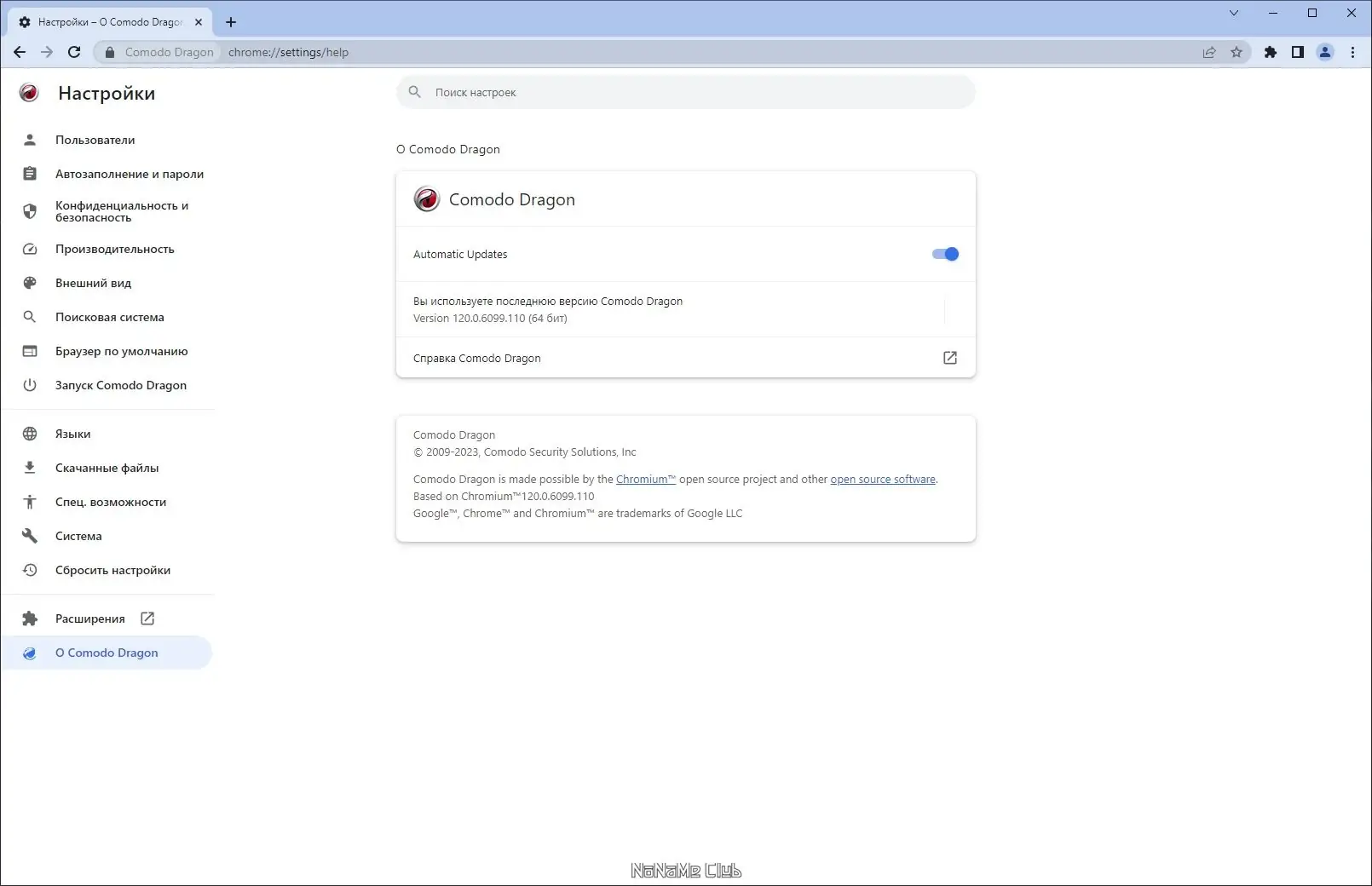This screenshot has width=1372, height=886.
Task: Open Скачанные файлы settings
Action: click(x=106, y=468)
